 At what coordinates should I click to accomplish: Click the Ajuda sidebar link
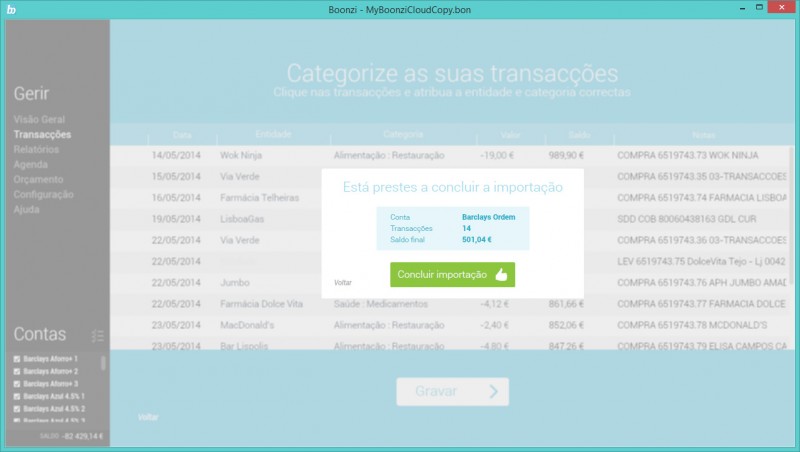pos(27,209)
